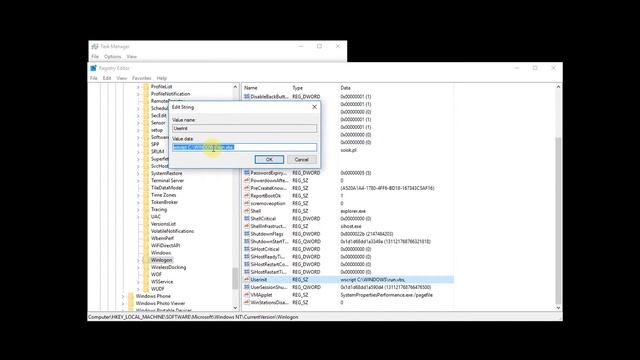Expand the Winlogon tree node

click(x=138, y=260)
